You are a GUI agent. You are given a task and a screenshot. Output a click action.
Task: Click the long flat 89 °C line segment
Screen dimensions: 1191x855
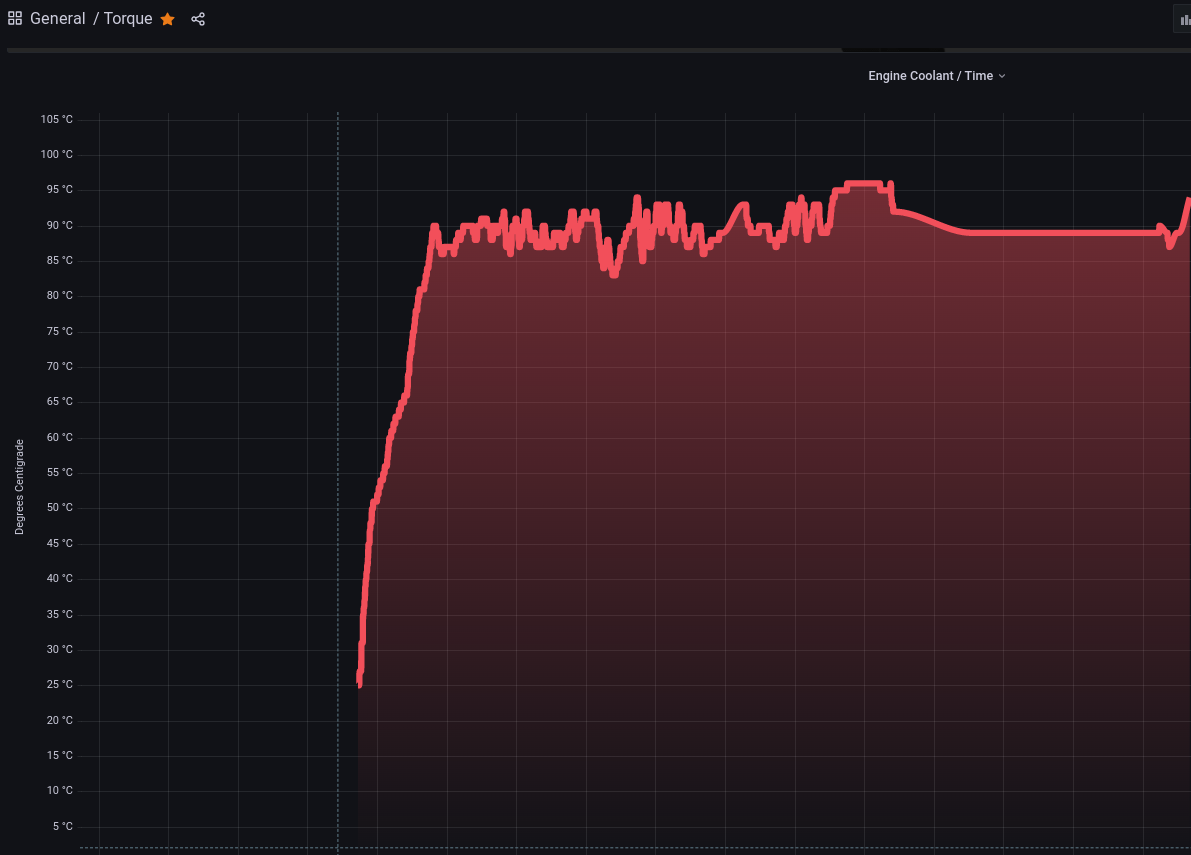click(x=1060, y=233)
